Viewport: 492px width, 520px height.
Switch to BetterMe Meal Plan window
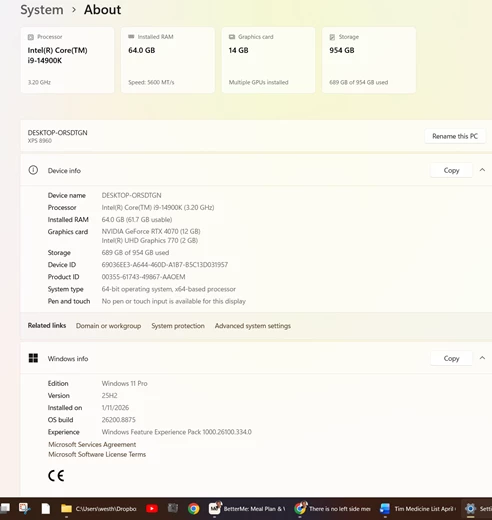[247, 508]
